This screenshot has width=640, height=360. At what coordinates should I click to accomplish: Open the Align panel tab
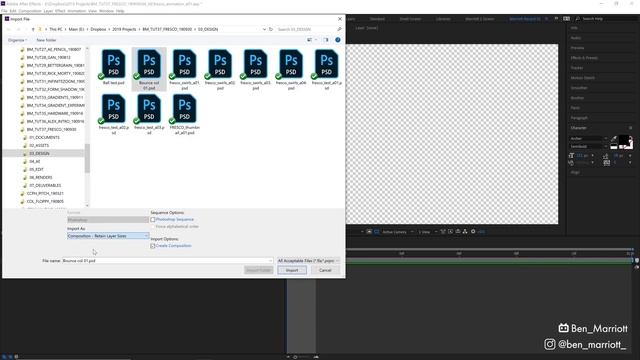pos(575,172)
